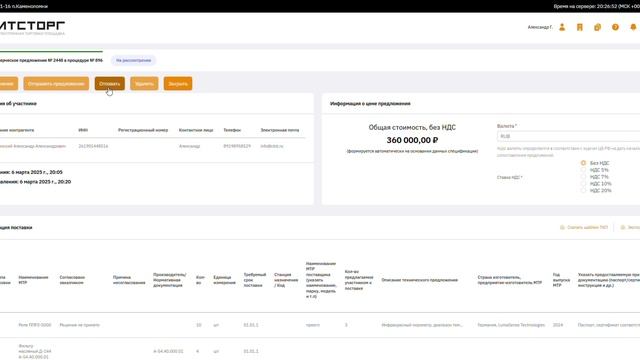640x360 pixels.
Task: Click the Электронная почта column header
Action: coord(280,130)
